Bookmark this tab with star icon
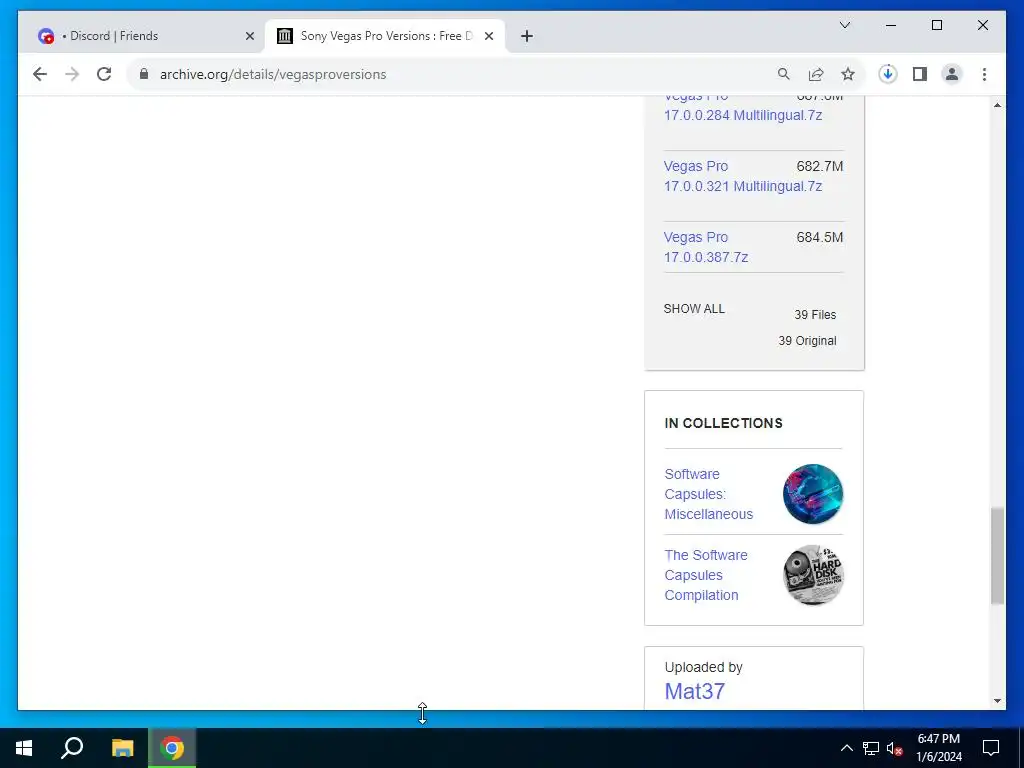Viewport: 1024px width, 768px height. point(848,74)
